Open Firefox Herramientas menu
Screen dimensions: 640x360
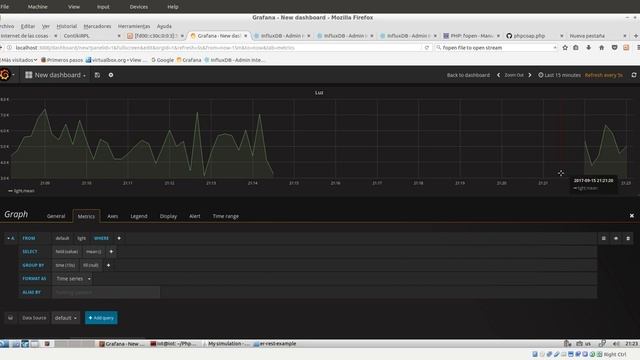click(134, 26)
